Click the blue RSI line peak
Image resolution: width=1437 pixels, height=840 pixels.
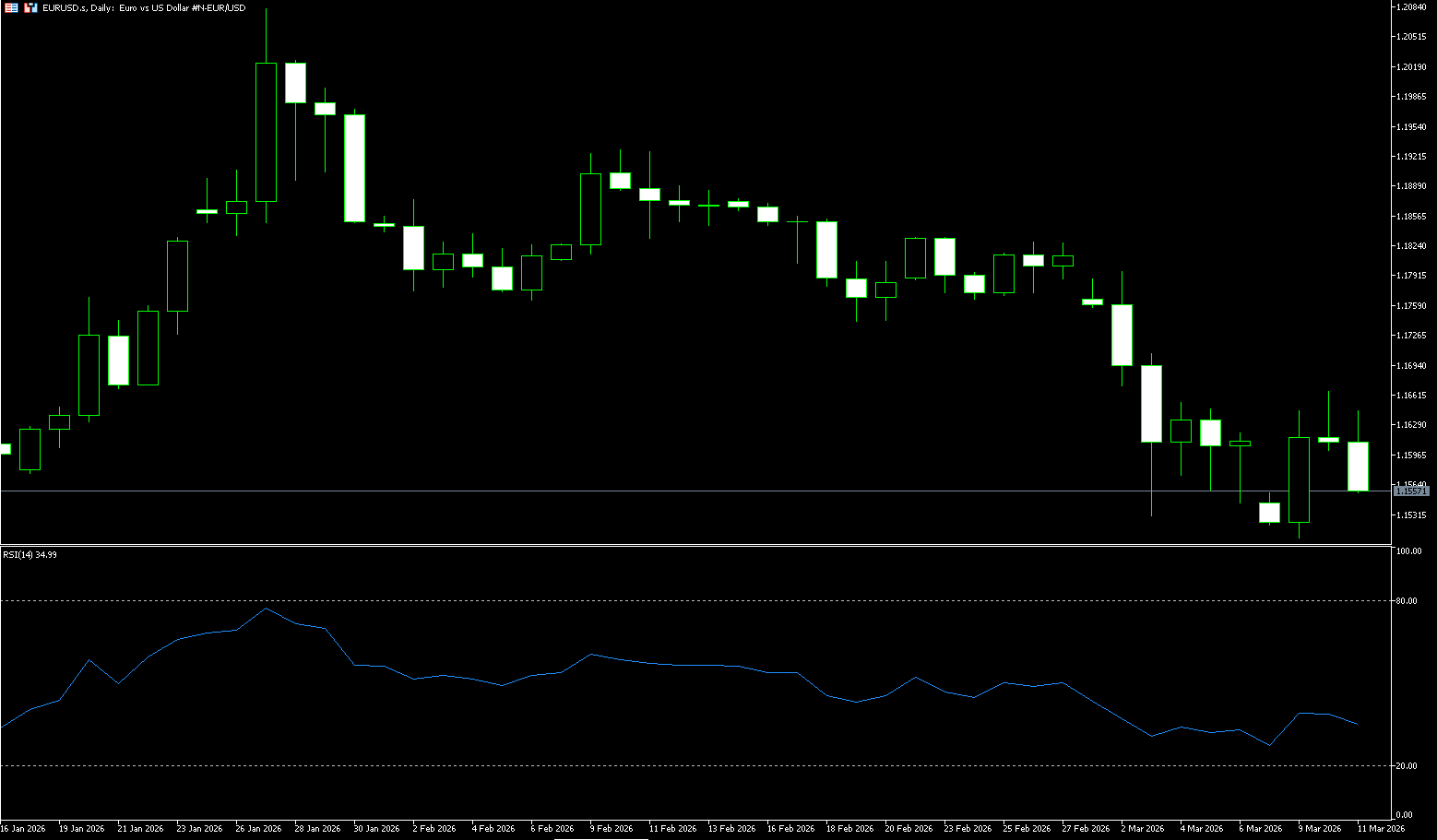tap(266, 609)
